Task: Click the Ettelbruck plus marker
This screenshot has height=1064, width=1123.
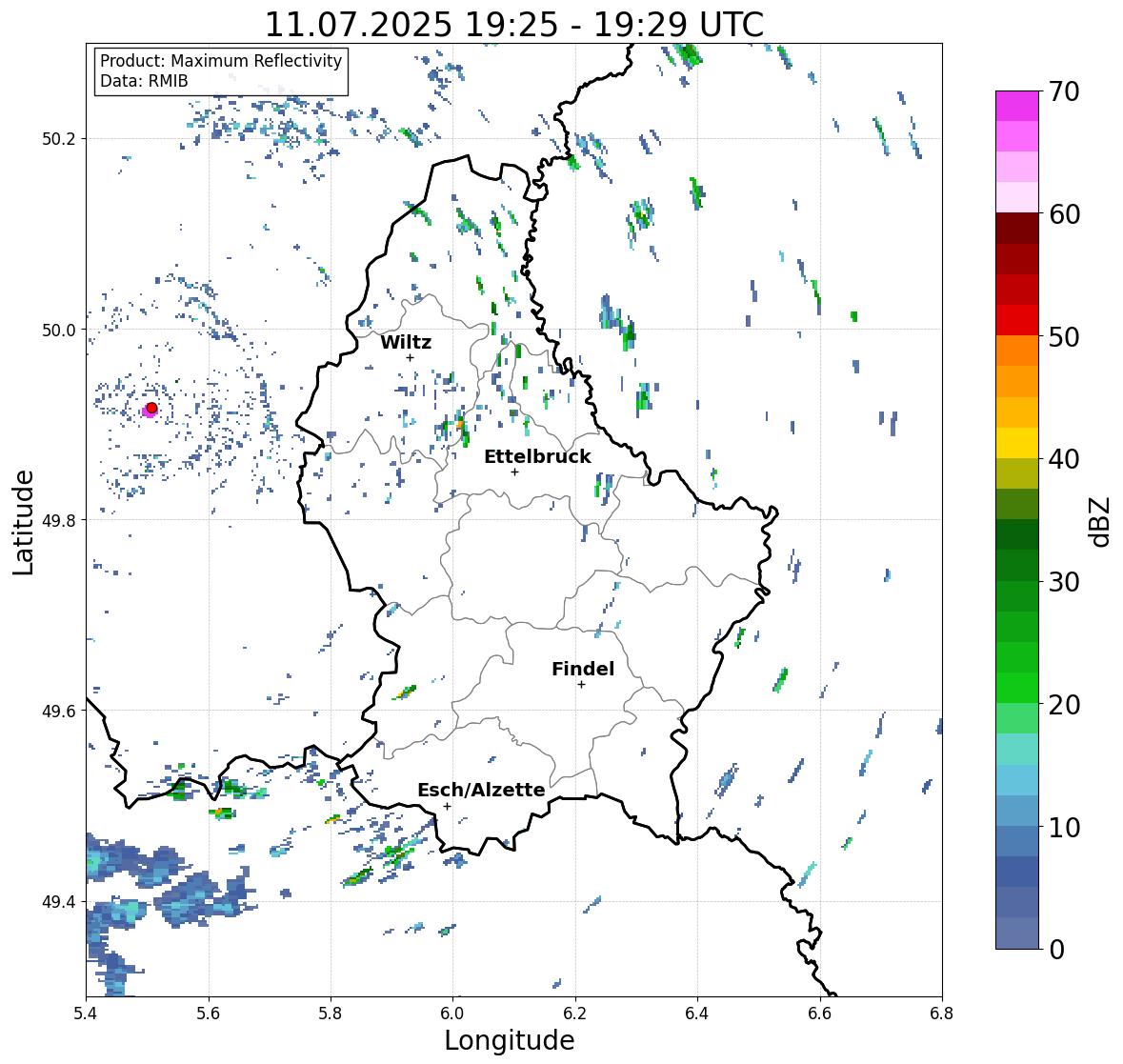Action: coord(514,472)
